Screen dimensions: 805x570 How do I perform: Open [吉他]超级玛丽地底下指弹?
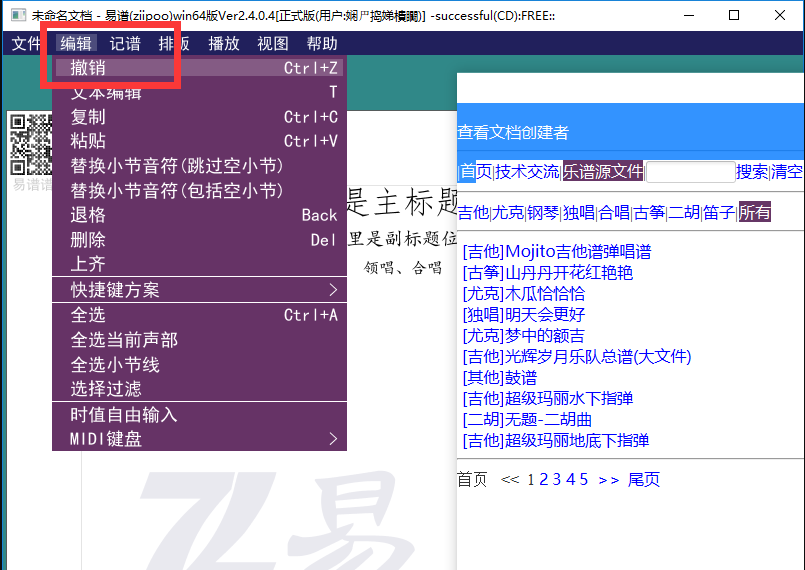[x=556, y=440]
